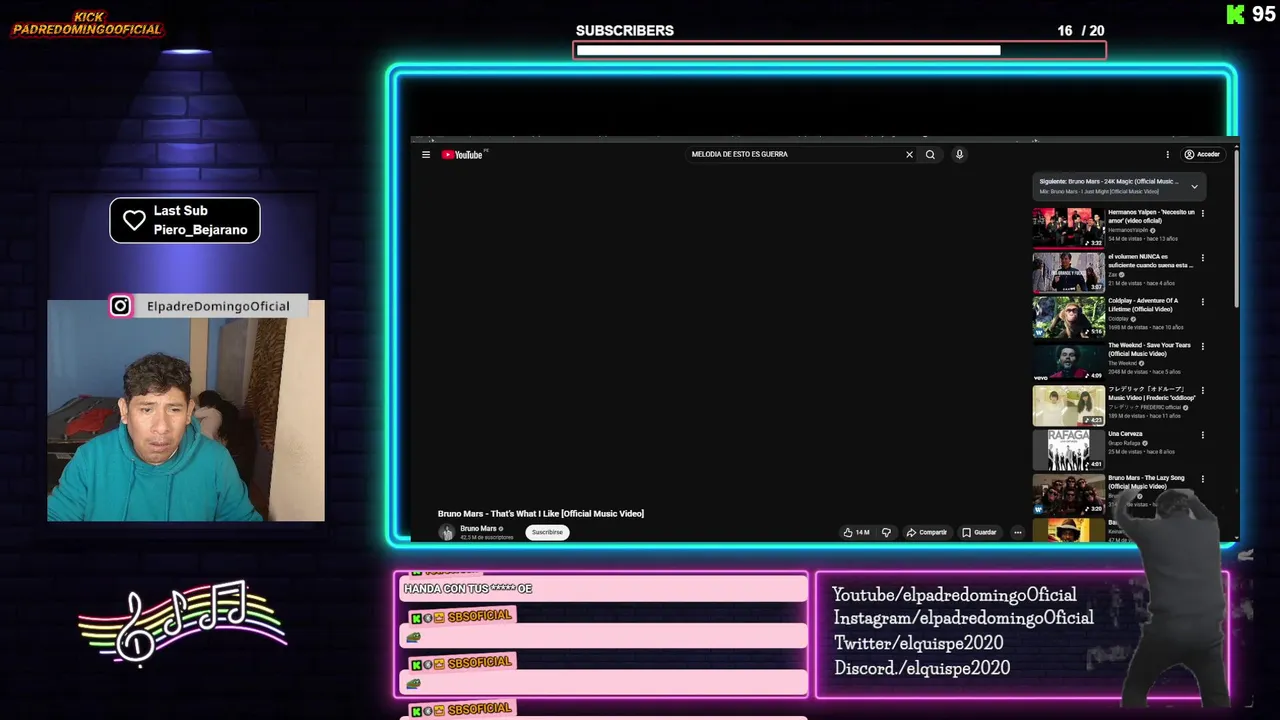Image resolution: width=1280 pixels, height=720 pixels.
Task: Click 'Discord./elquispe2020' in the socials panel
Action: 922,668
